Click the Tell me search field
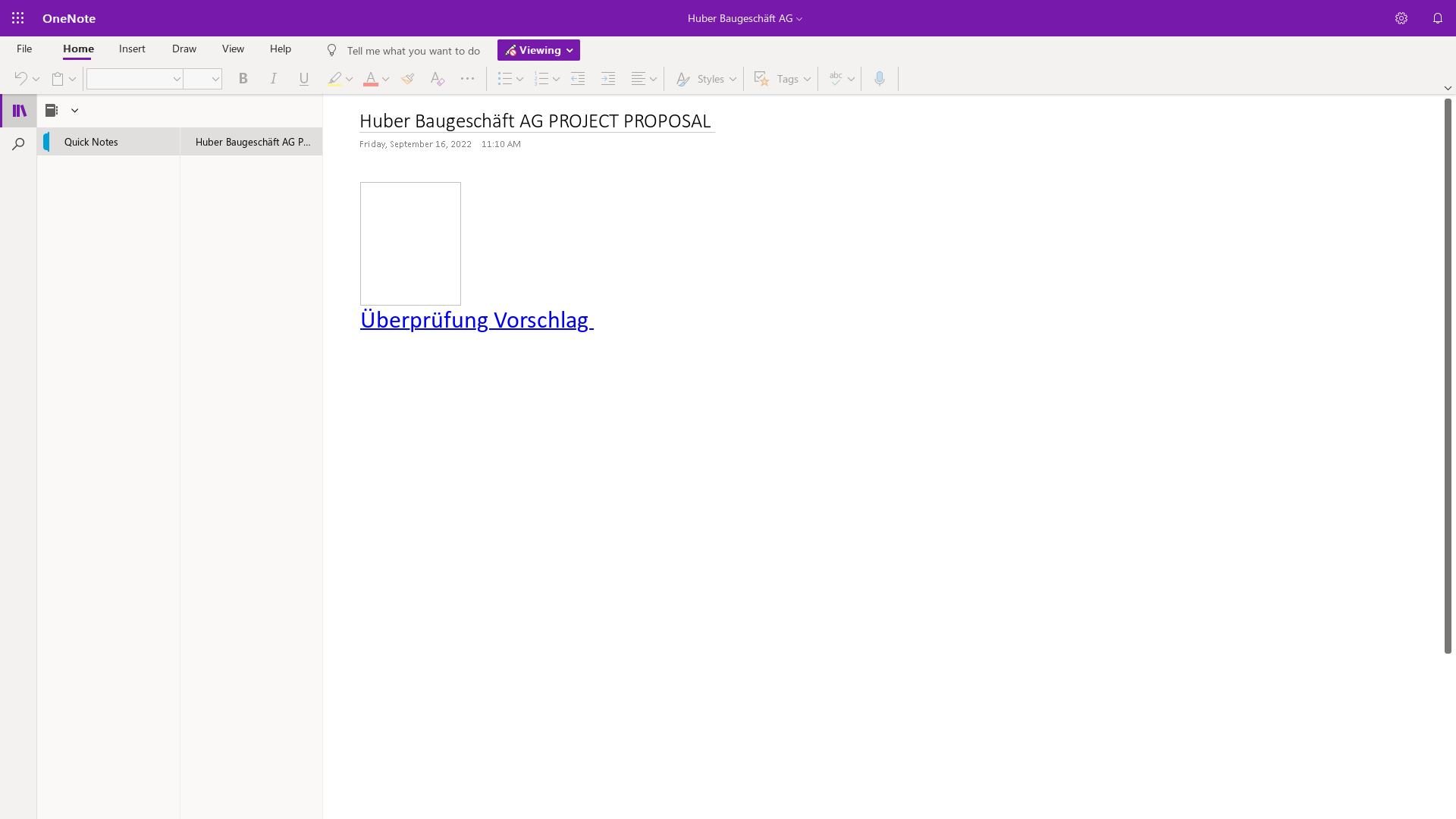The image size is (1456, 819). pos(413,51)
